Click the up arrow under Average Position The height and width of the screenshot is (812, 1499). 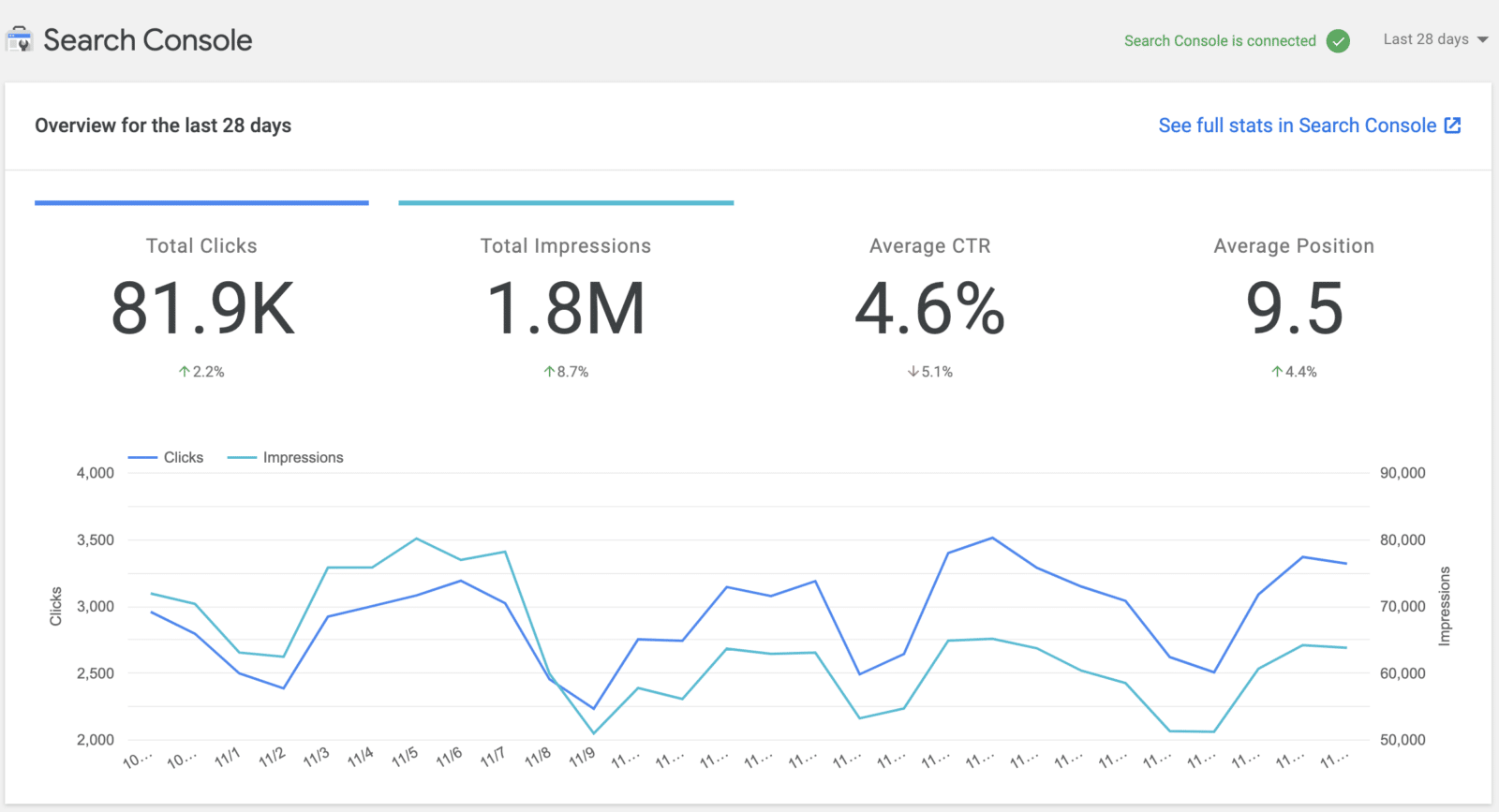click(1276, 372)
